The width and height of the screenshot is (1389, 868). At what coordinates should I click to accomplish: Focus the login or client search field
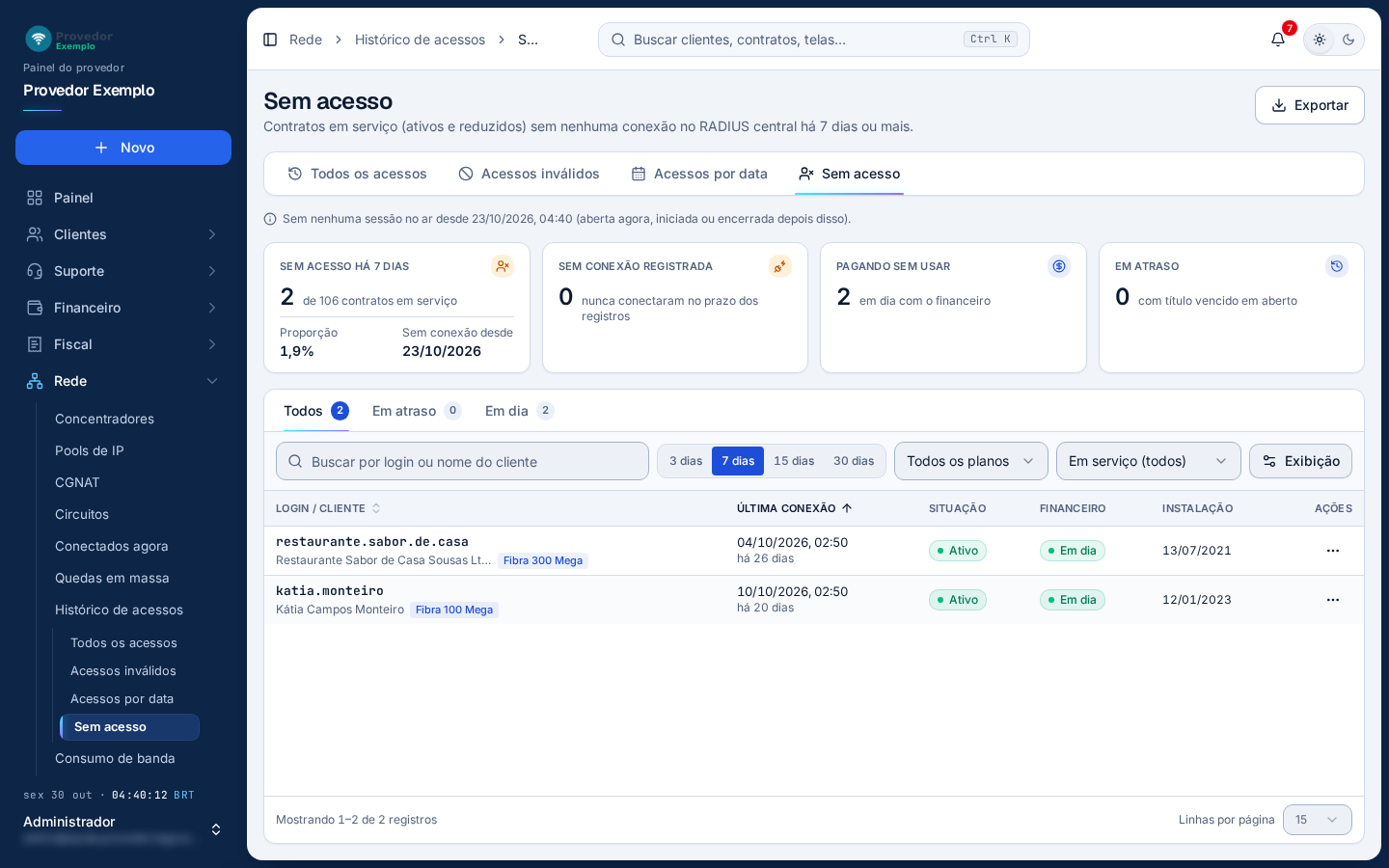462,461
